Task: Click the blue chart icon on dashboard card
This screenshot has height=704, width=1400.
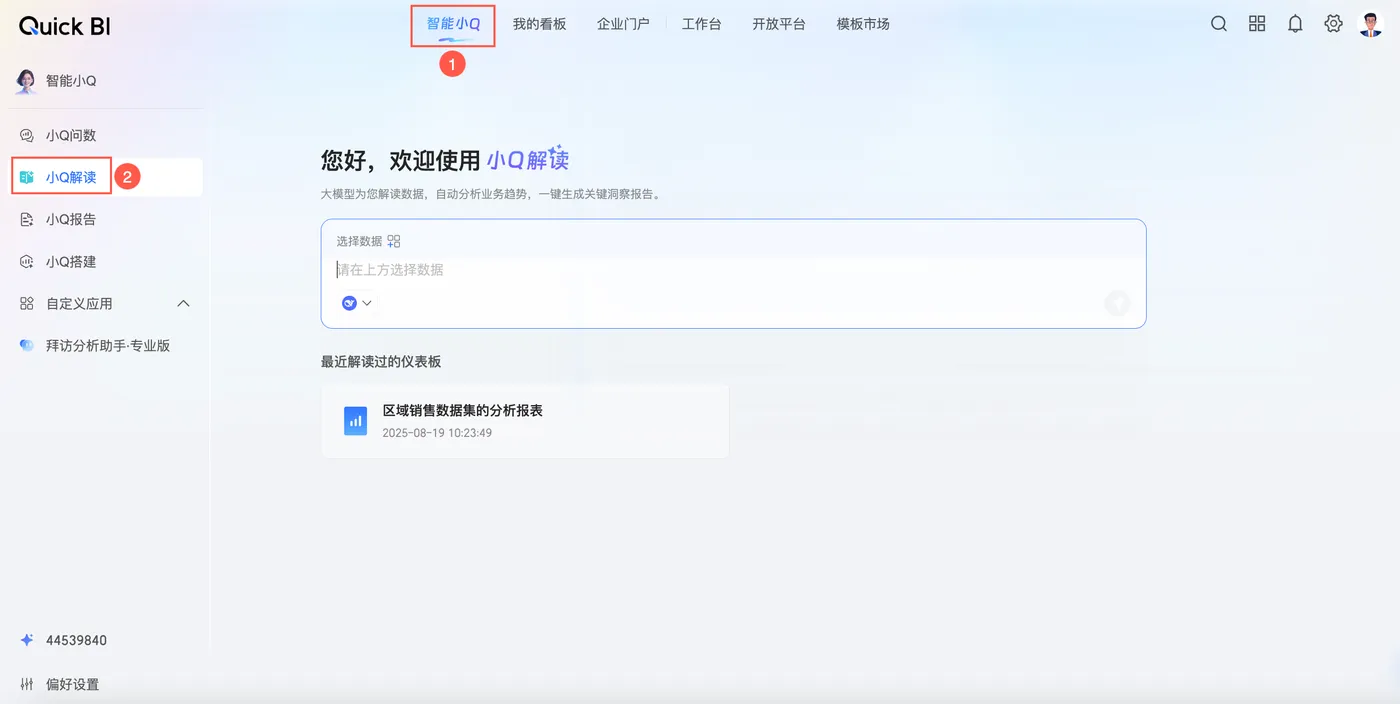Action: (355, 421)
